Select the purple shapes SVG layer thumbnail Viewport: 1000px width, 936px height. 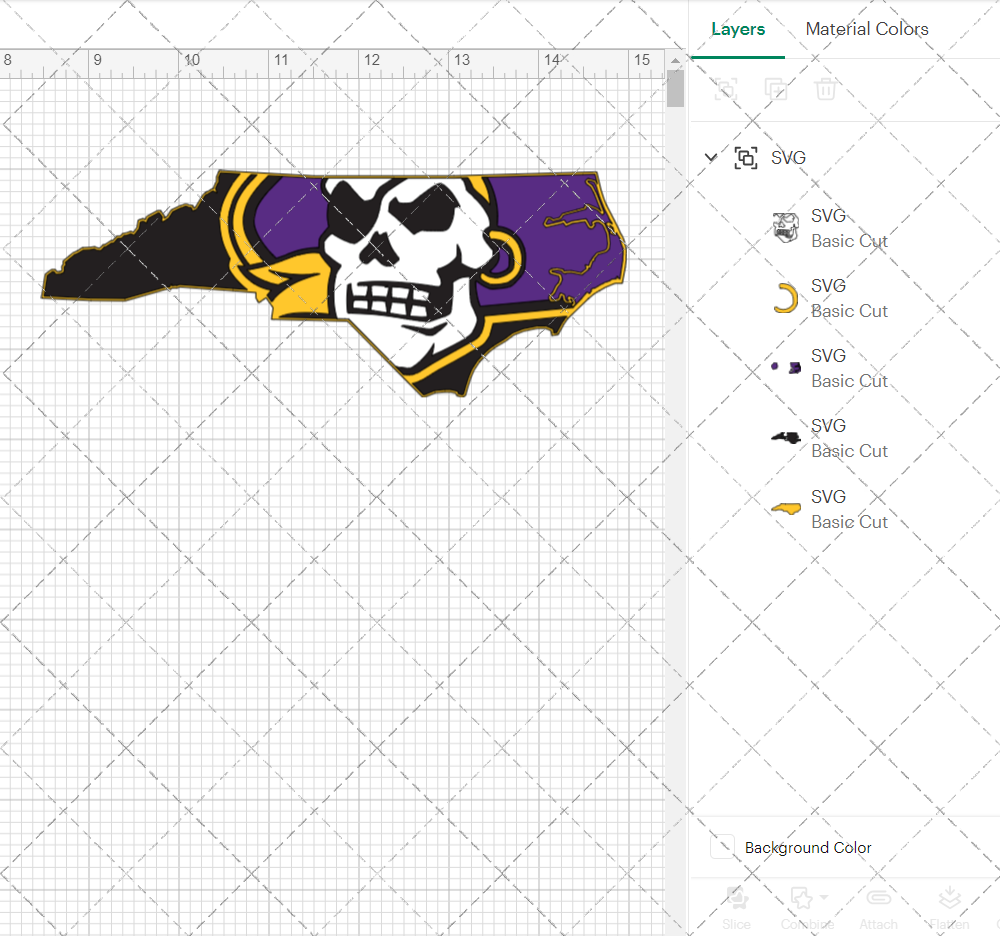[786, 367]
